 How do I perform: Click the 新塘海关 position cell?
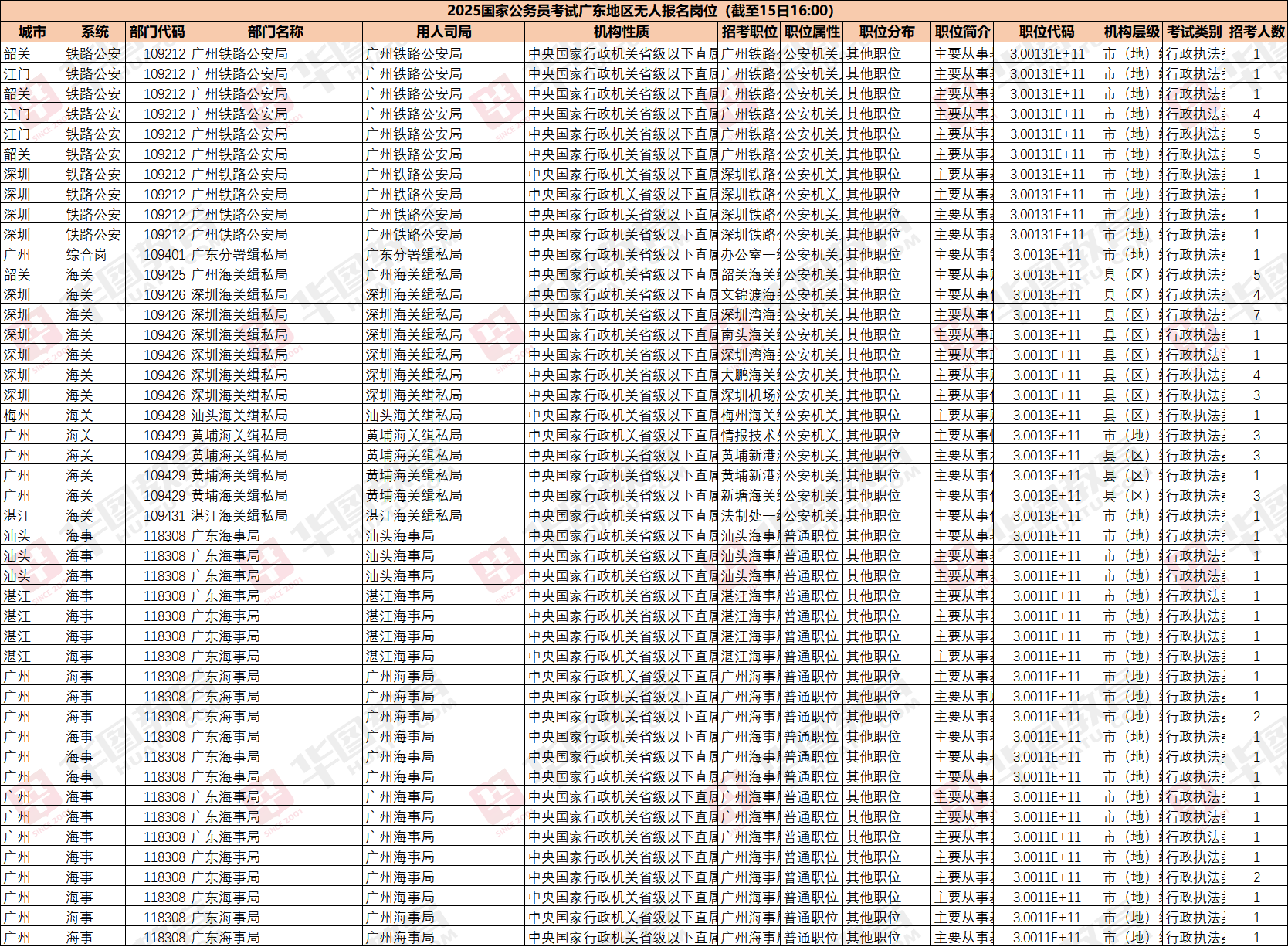750,496
